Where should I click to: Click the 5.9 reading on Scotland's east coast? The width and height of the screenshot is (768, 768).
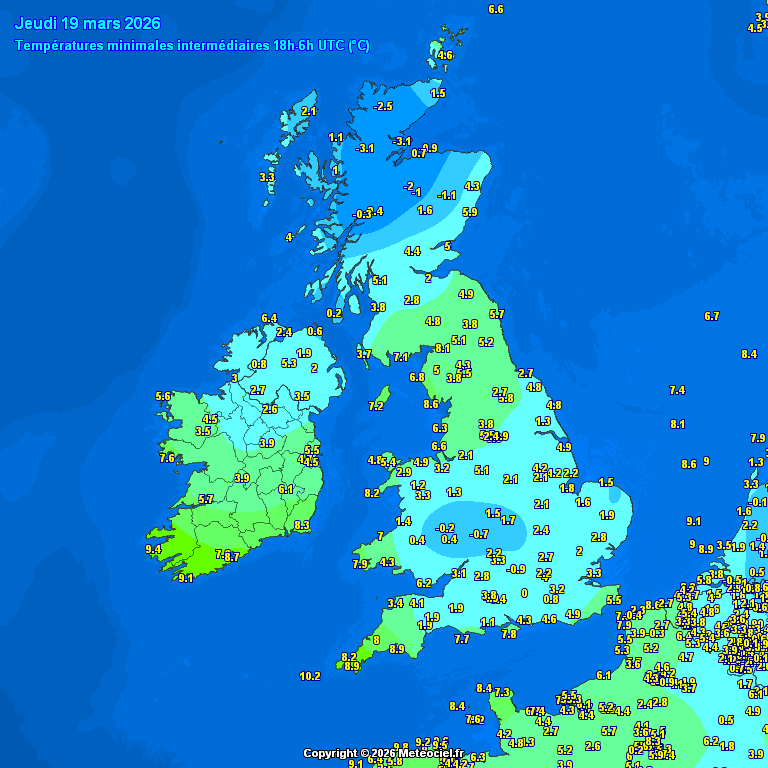[470, 213]
